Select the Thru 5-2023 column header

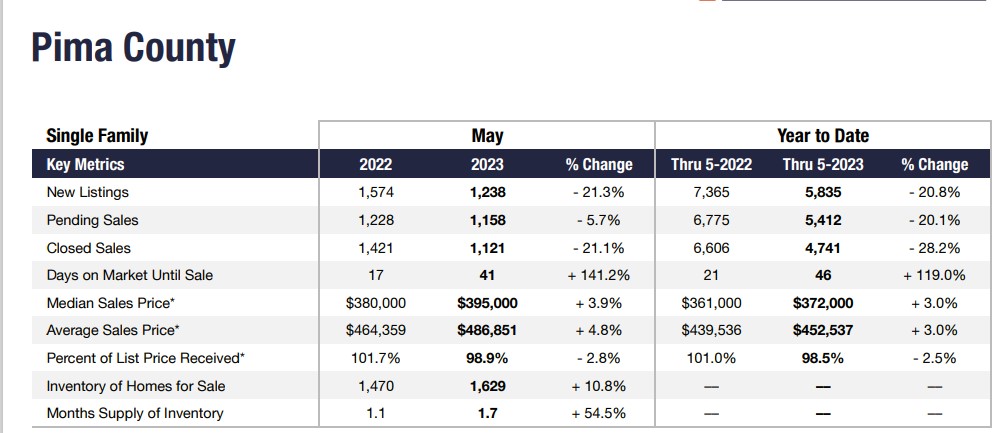(823, 164)
